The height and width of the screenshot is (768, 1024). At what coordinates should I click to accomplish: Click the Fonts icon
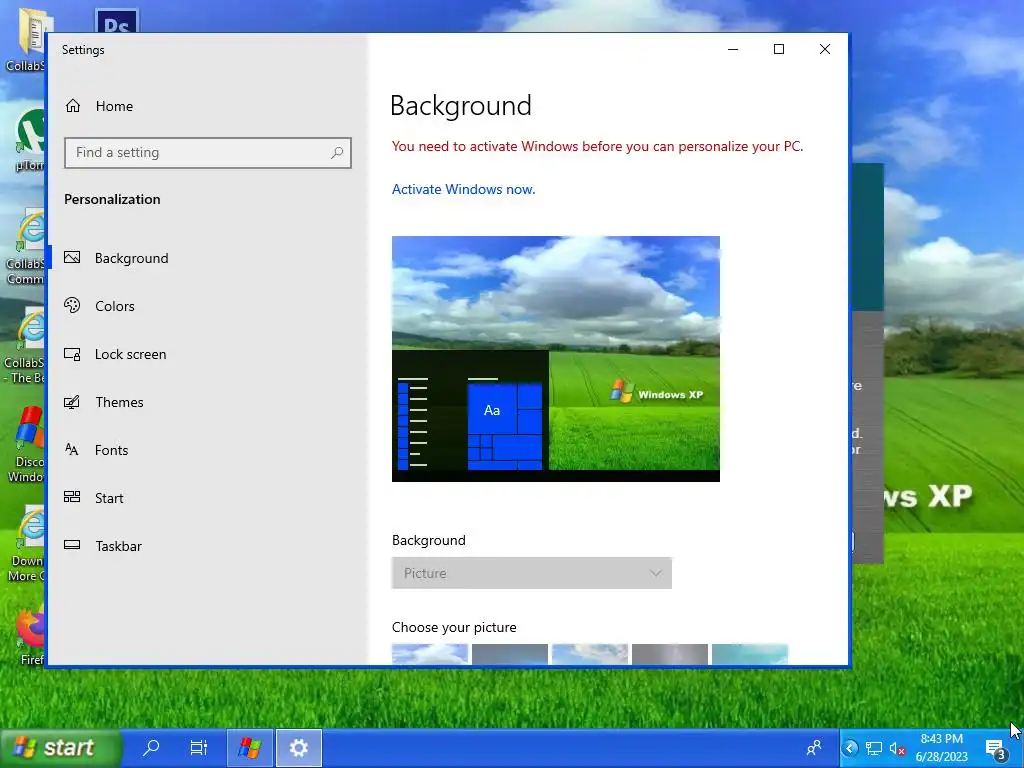[x=72, y=449]
